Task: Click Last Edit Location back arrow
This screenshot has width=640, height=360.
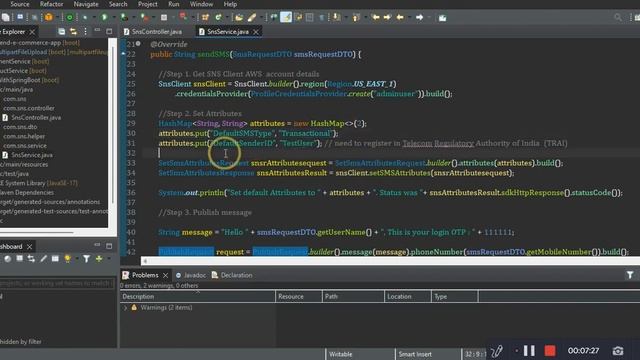Action: coord(376,17)
